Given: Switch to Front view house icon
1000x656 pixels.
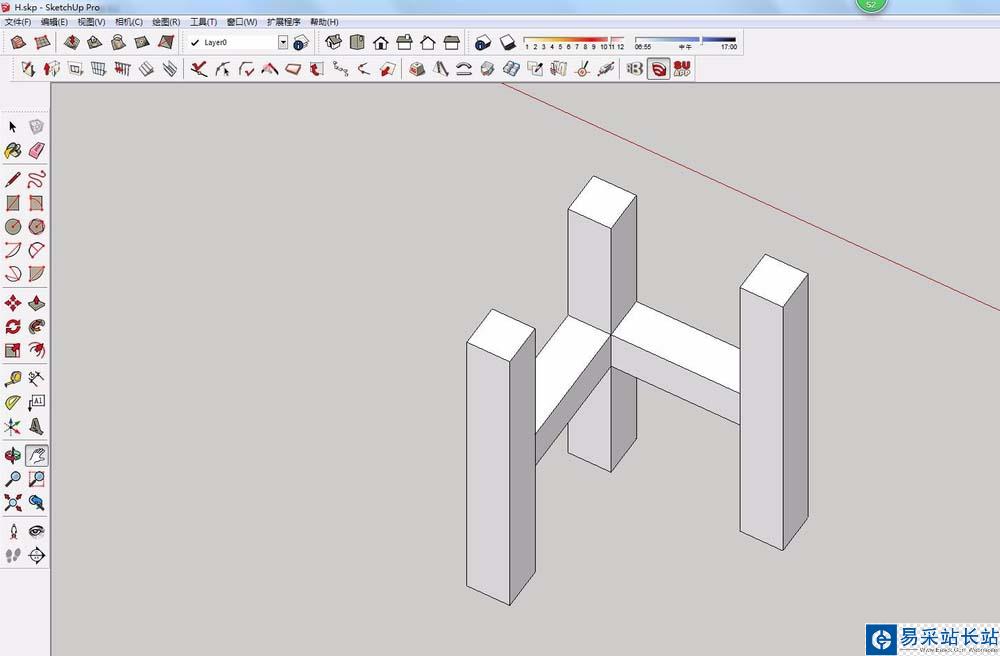Looking at the screenshot, I should click(381, 43).
